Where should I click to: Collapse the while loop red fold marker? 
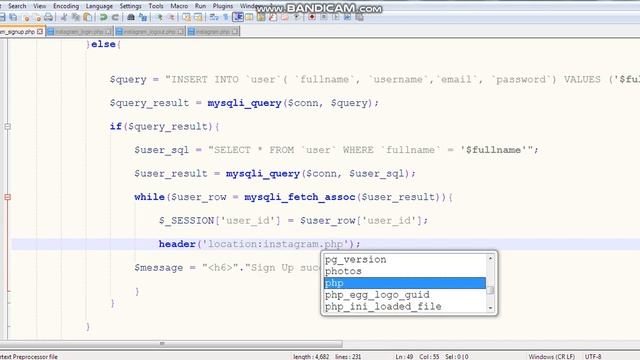point(7,197)
